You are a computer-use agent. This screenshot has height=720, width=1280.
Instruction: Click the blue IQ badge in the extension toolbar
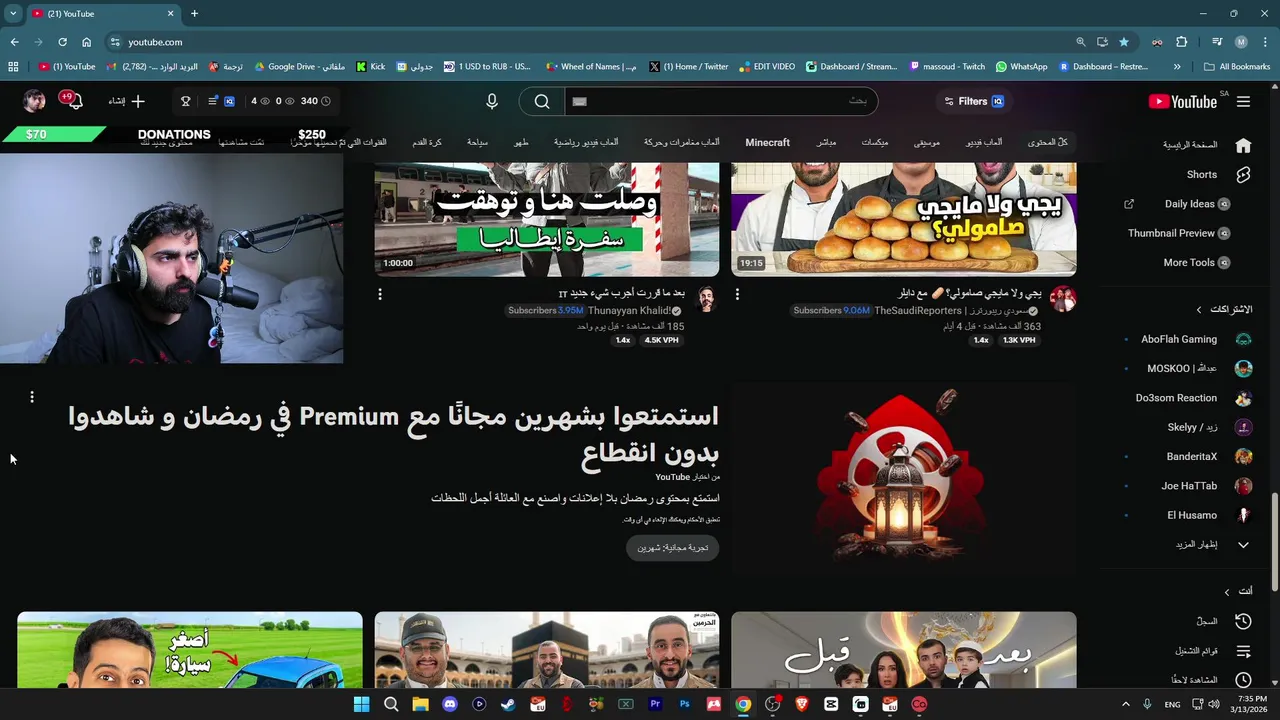pos(229,101)
